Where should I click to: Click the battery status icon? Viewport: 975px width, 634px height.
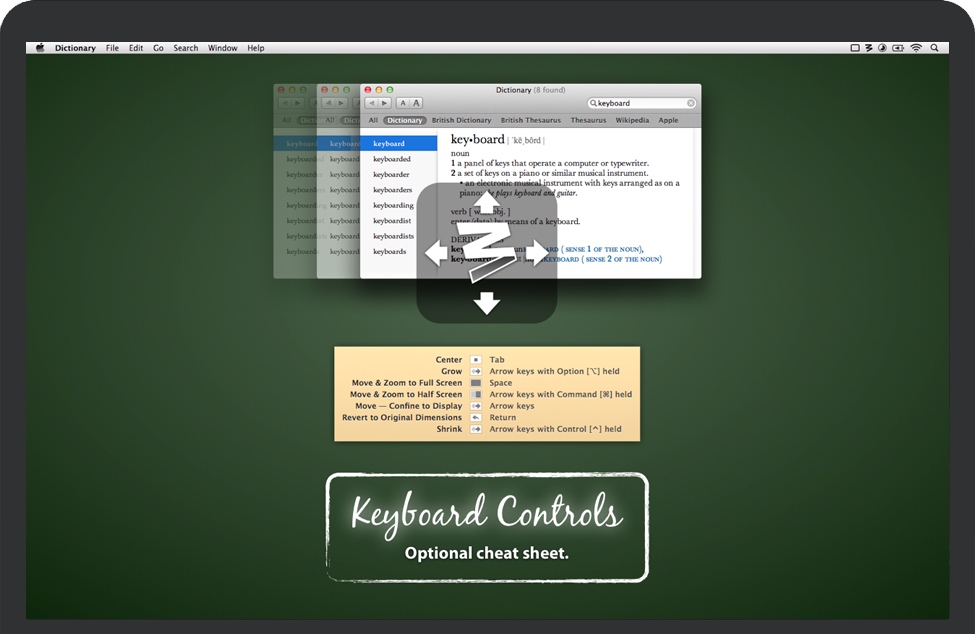(x=898, y=48)
